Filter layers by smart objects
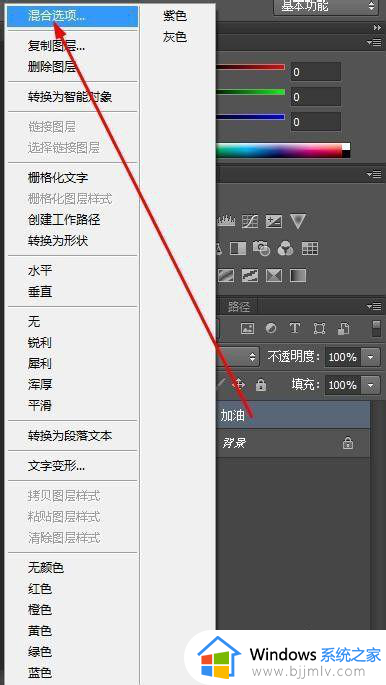Screen dimensions: 386x685 tap(343, 329)
